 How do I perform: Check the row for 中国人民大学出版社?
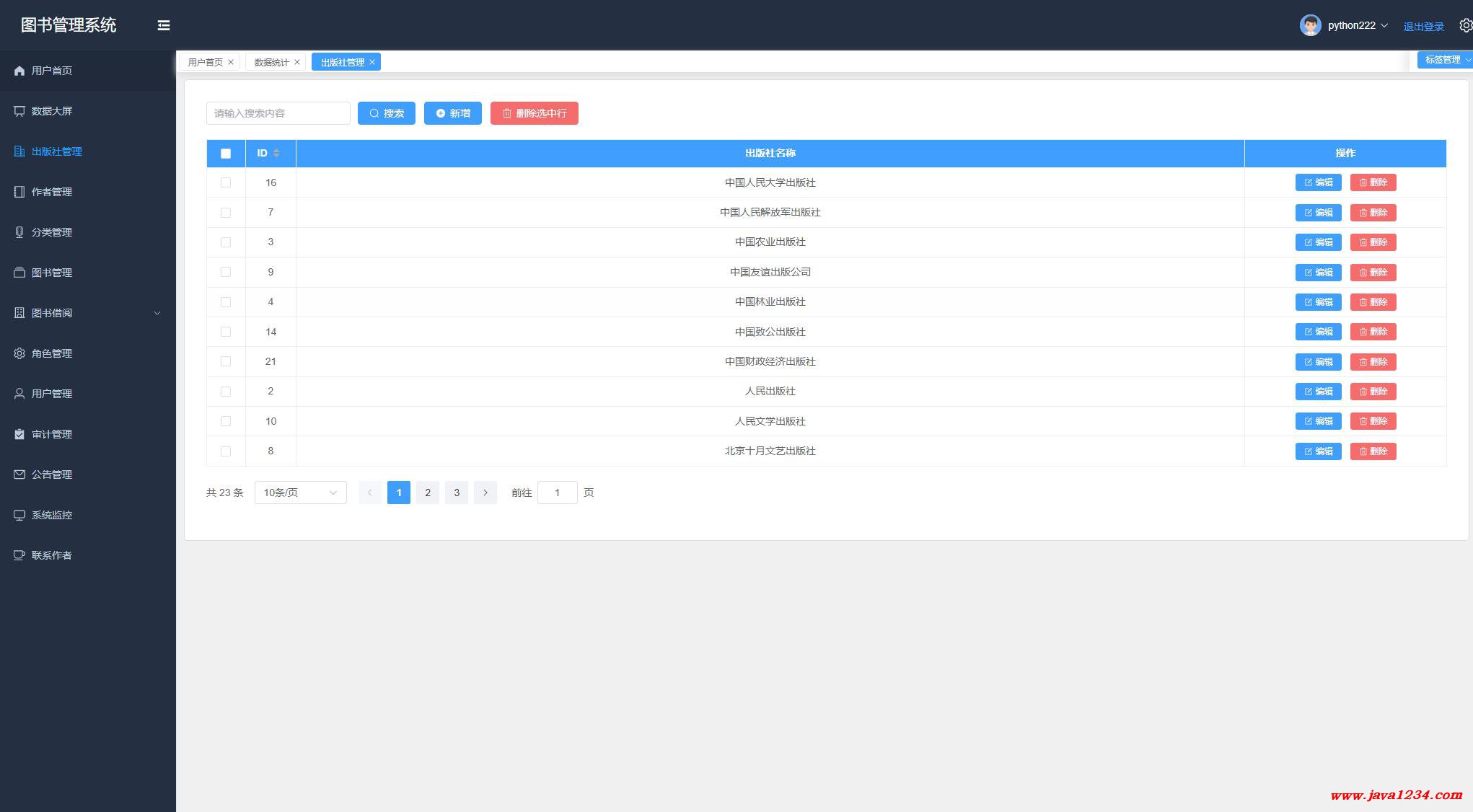point(226,182)
